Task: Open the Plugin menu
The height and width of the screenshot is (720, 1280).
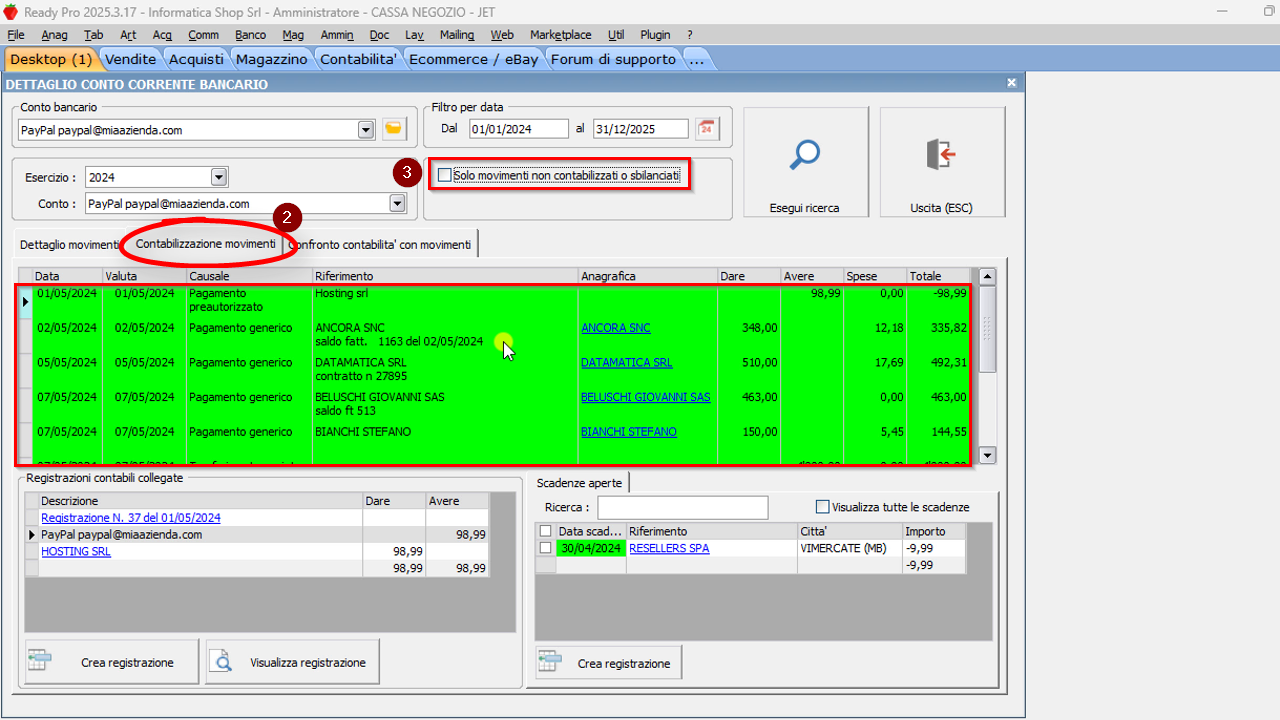Action: click(x=655, y=34)
